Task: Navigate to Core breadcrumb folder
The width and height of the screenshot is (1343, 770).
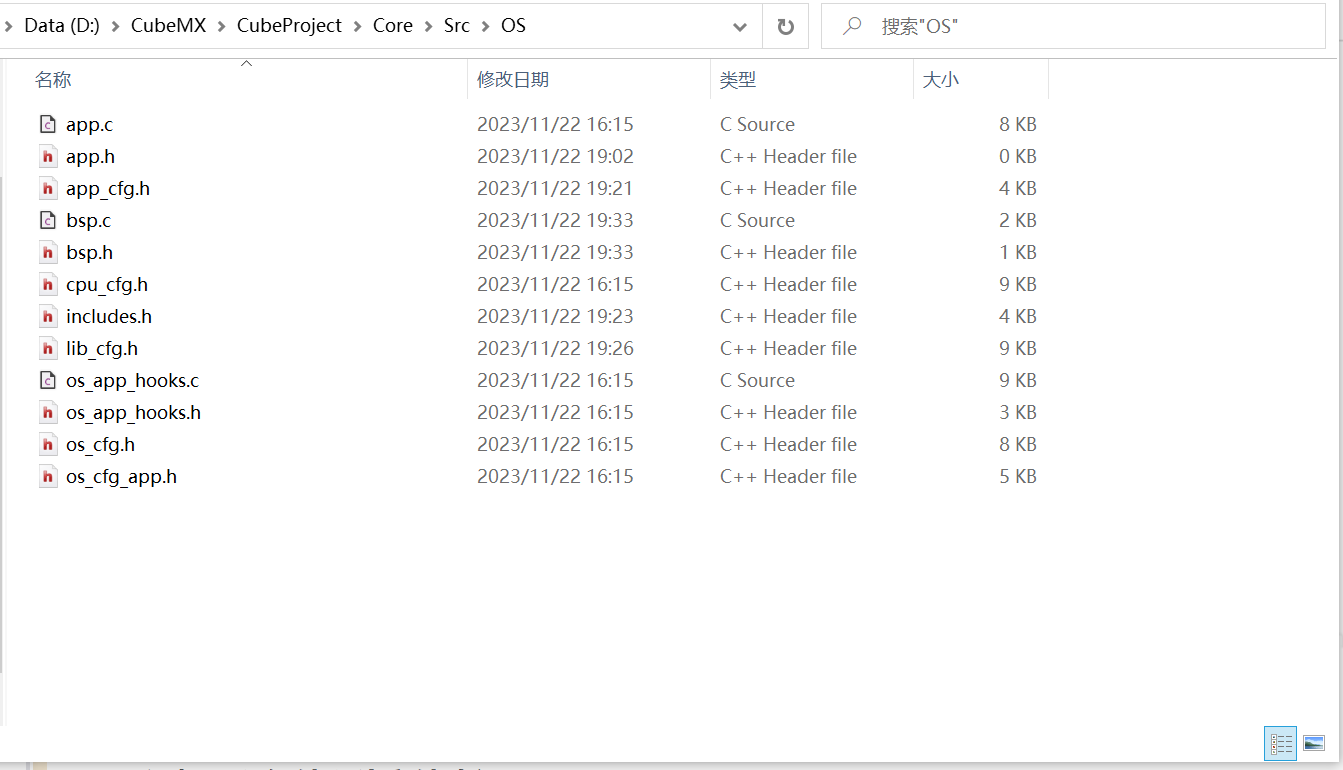Action: pyautogui.click(x=393, y=26)
